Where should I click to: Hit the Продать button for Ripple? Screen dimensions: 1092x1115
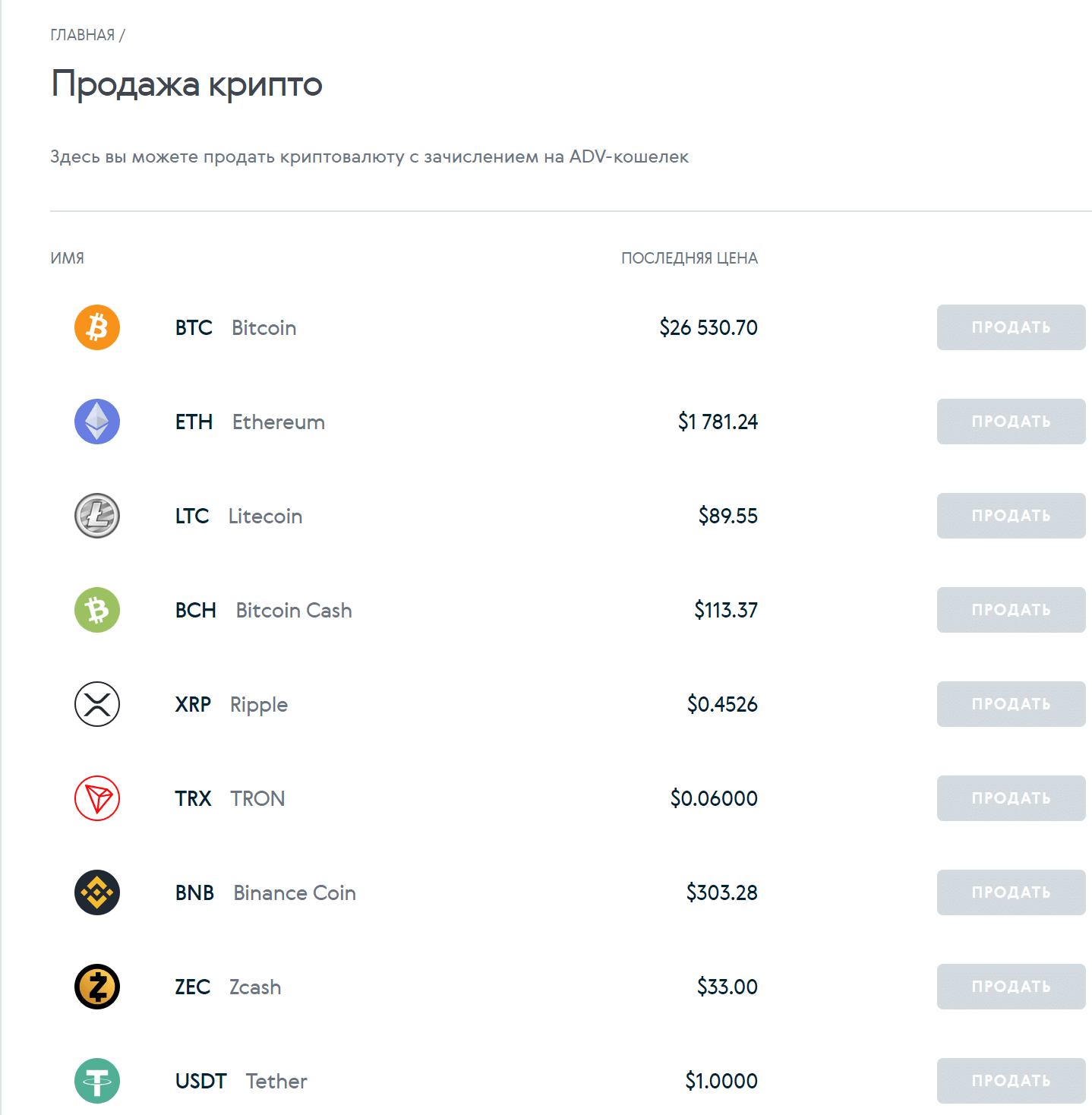coord(1011,704)
